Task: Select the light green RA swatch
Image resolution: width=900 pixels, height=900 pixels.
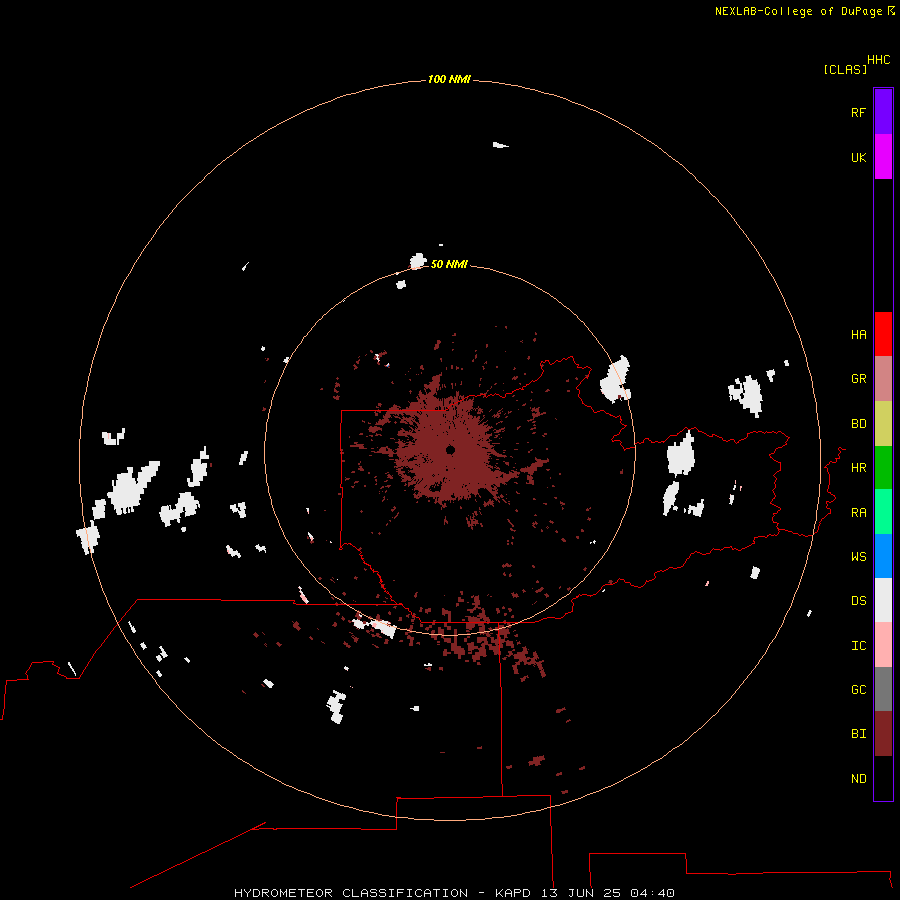Action: (883, 512)
